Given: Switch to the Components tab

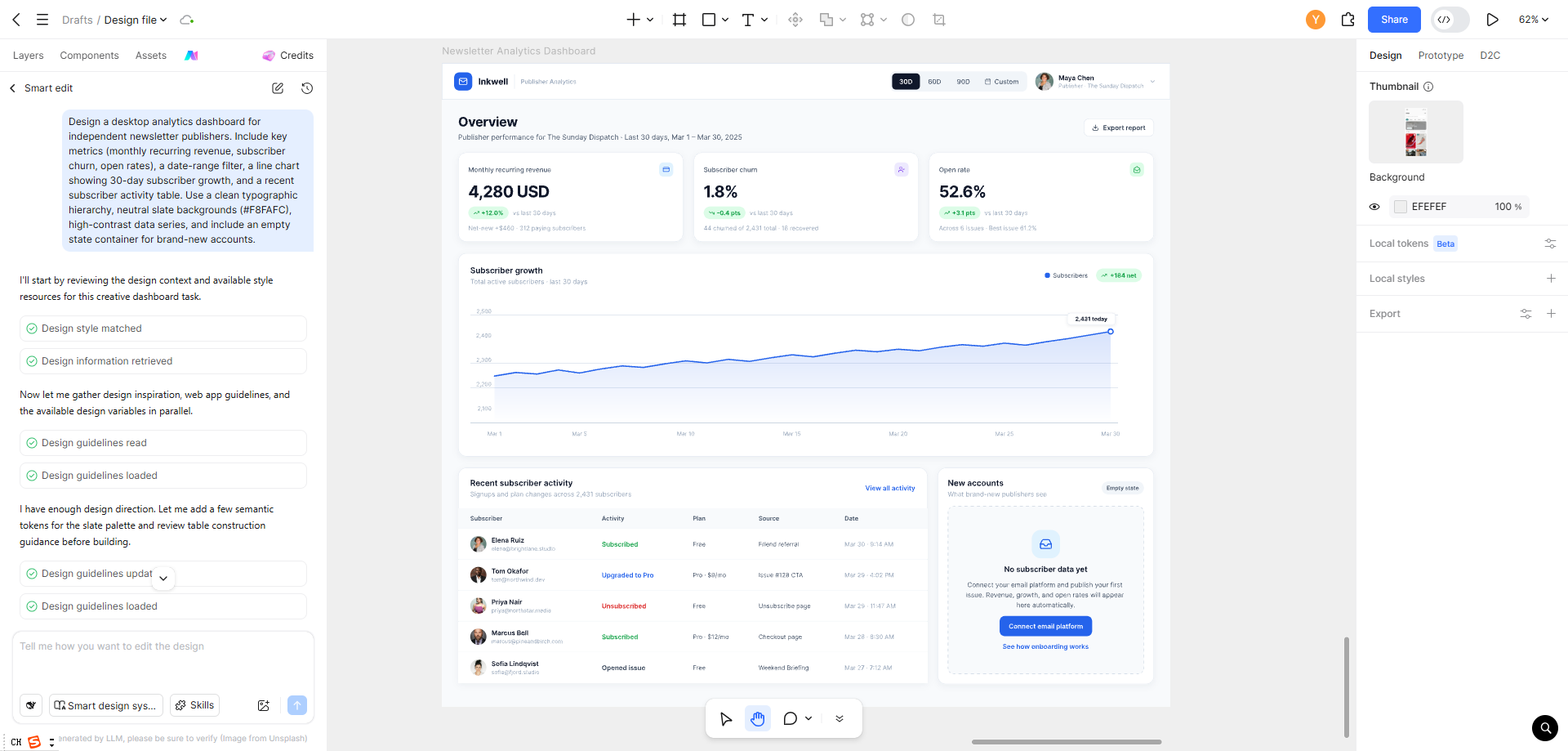Looking at the screenshot, I should click(89, 56).
